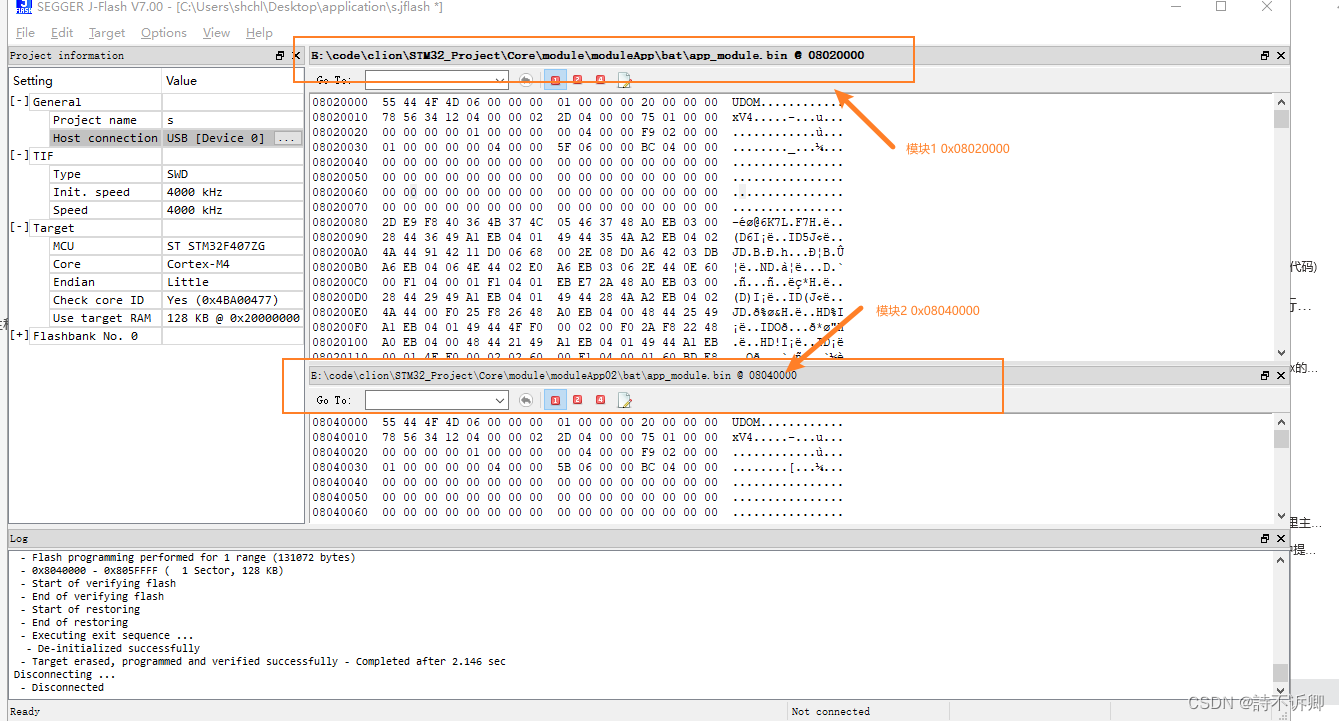
Task: Set 4-byte view in the 08040000 pane
Action: point(600,400)
